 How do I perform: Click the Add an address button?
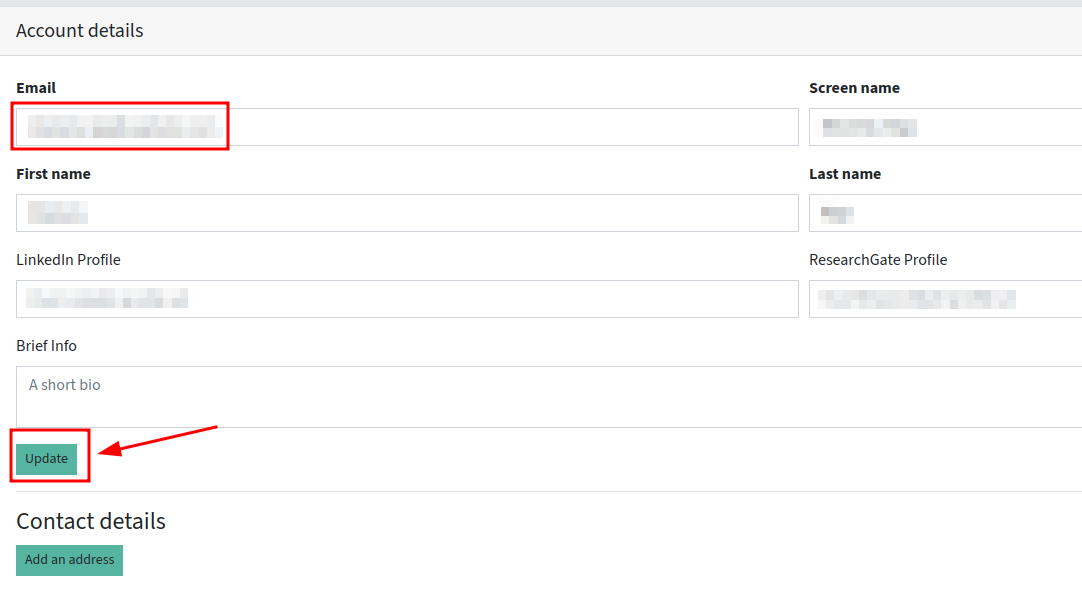(x=70, y=560)
